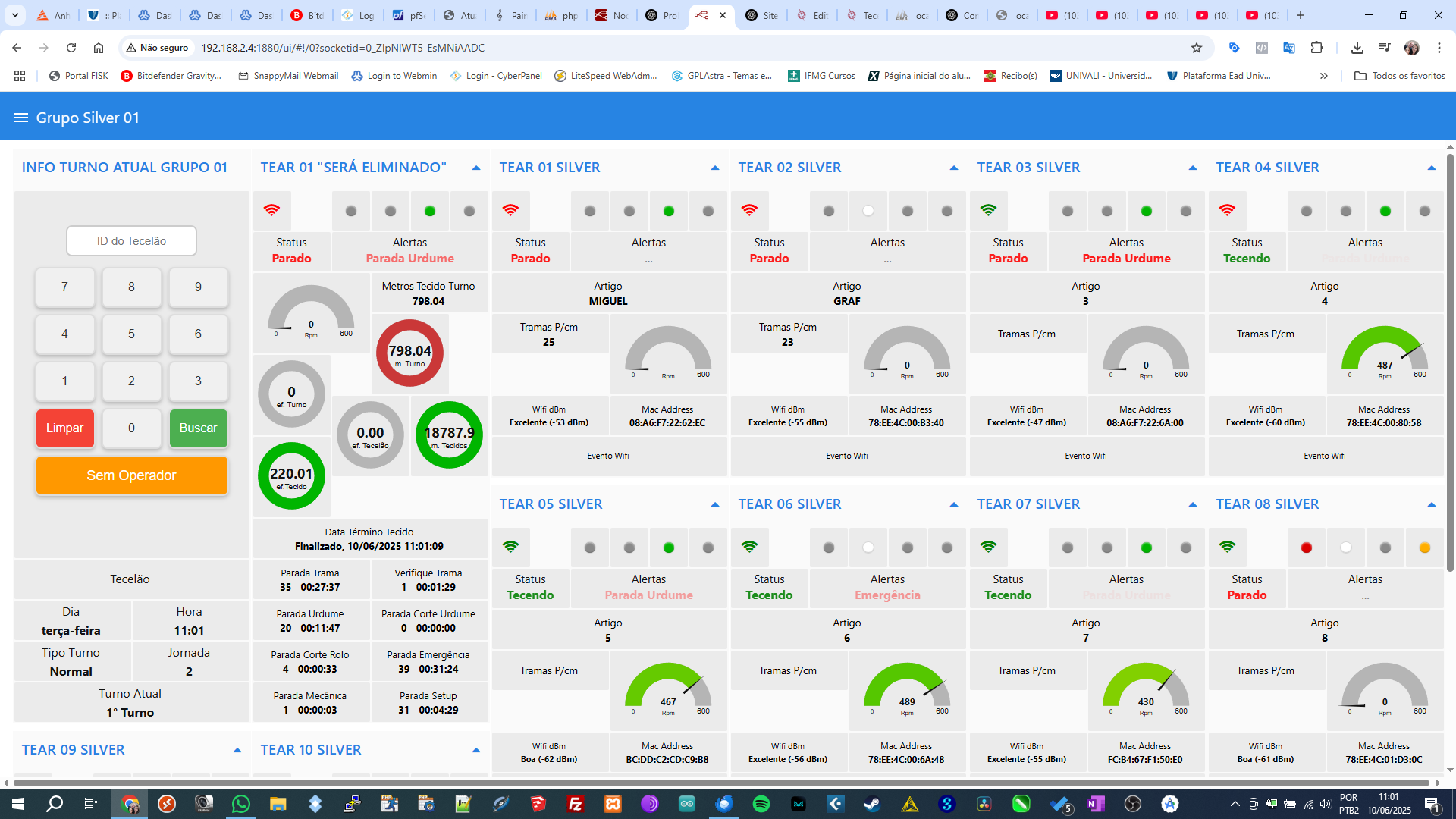The height and width of the screenshot is (819, 1456).
Task: Click the ID do Tecelão input field
Action: [131, 241]
